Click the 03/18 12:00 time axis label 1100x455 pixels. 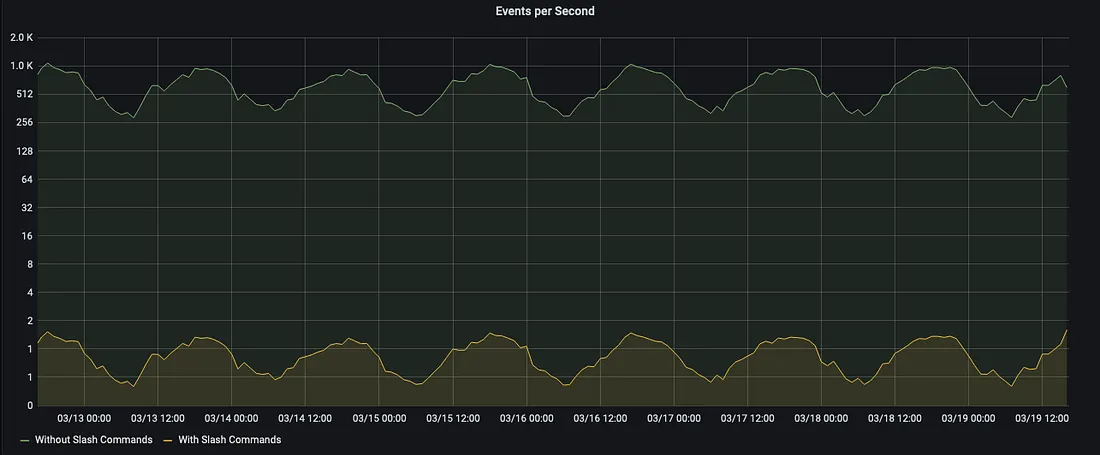click(x=894, y=418)
